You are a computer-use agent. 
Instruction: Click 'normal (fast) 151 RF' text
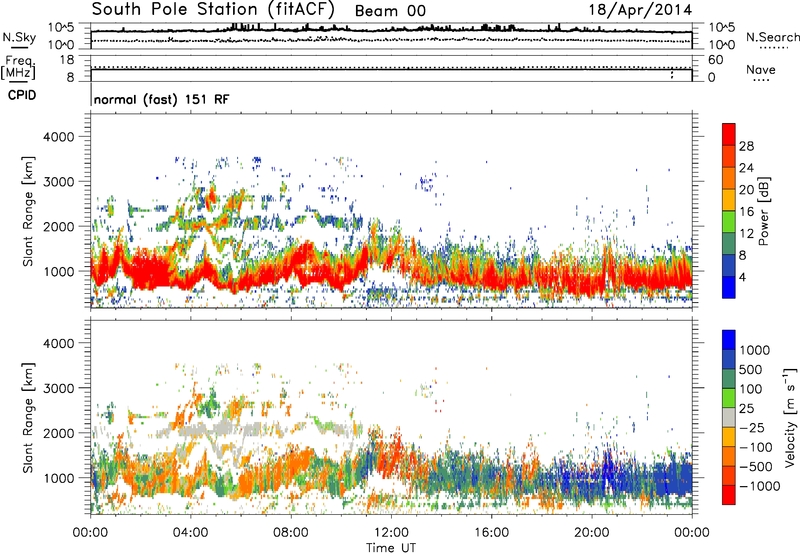click(x=162, y=99)
